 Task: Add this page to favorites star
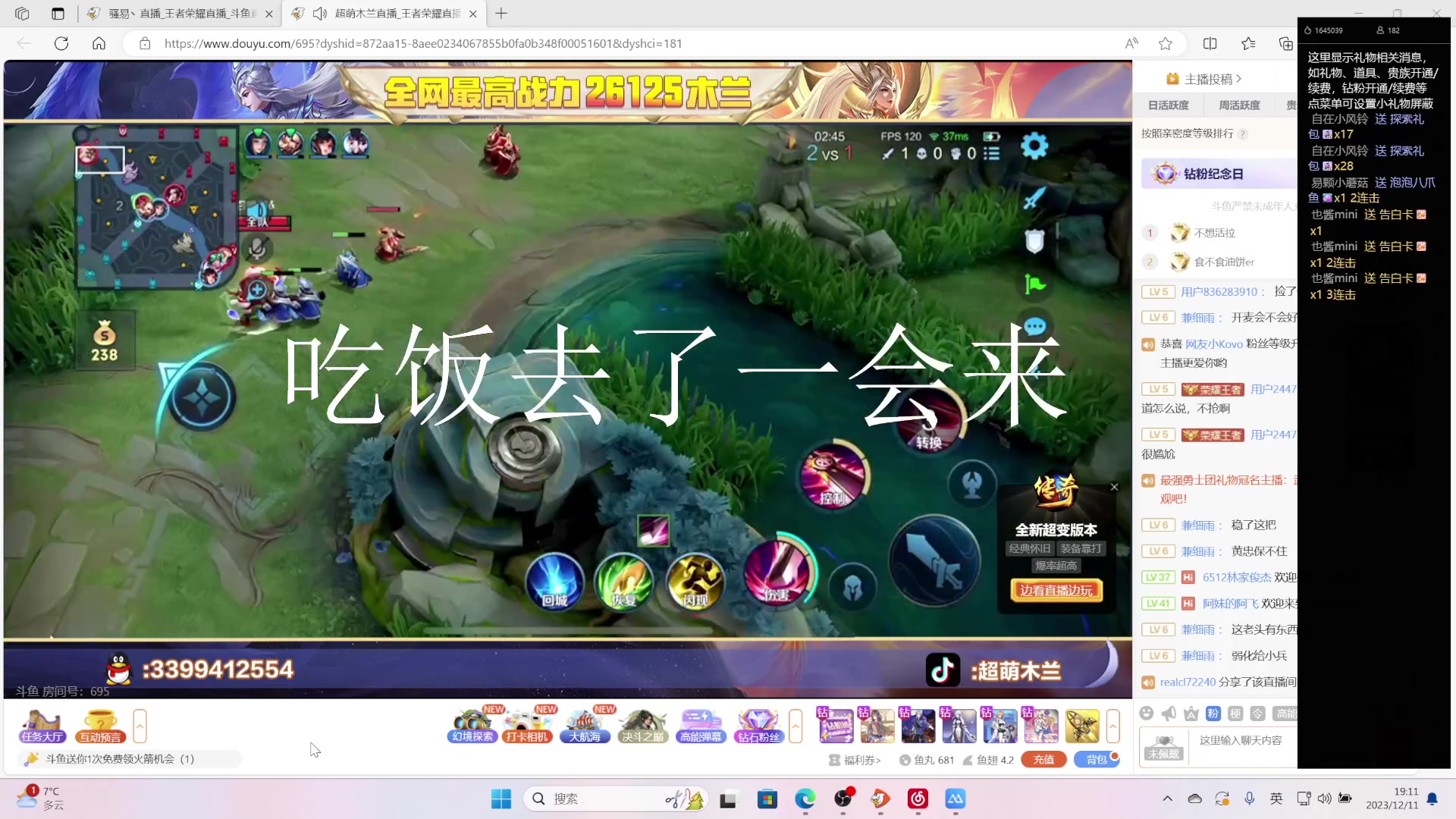click(1166, 43)
